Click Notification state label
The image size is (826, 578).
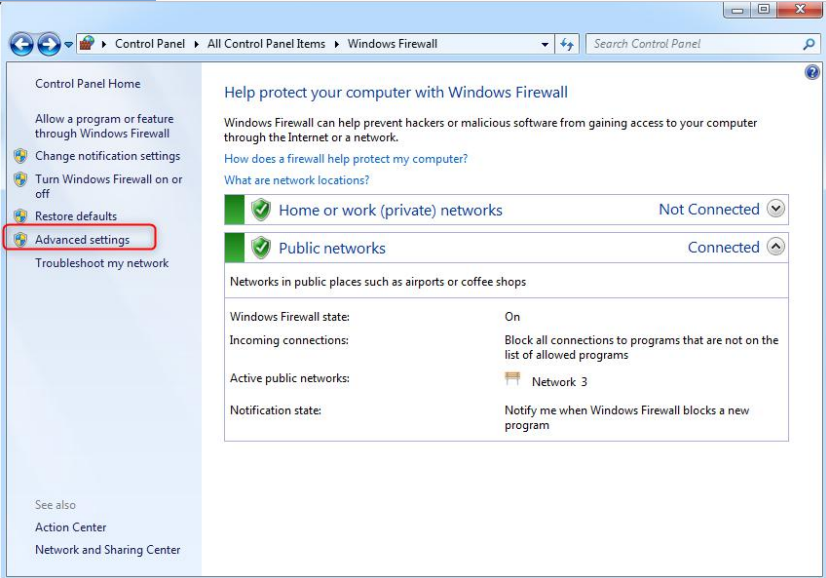(x=276, y=410)
